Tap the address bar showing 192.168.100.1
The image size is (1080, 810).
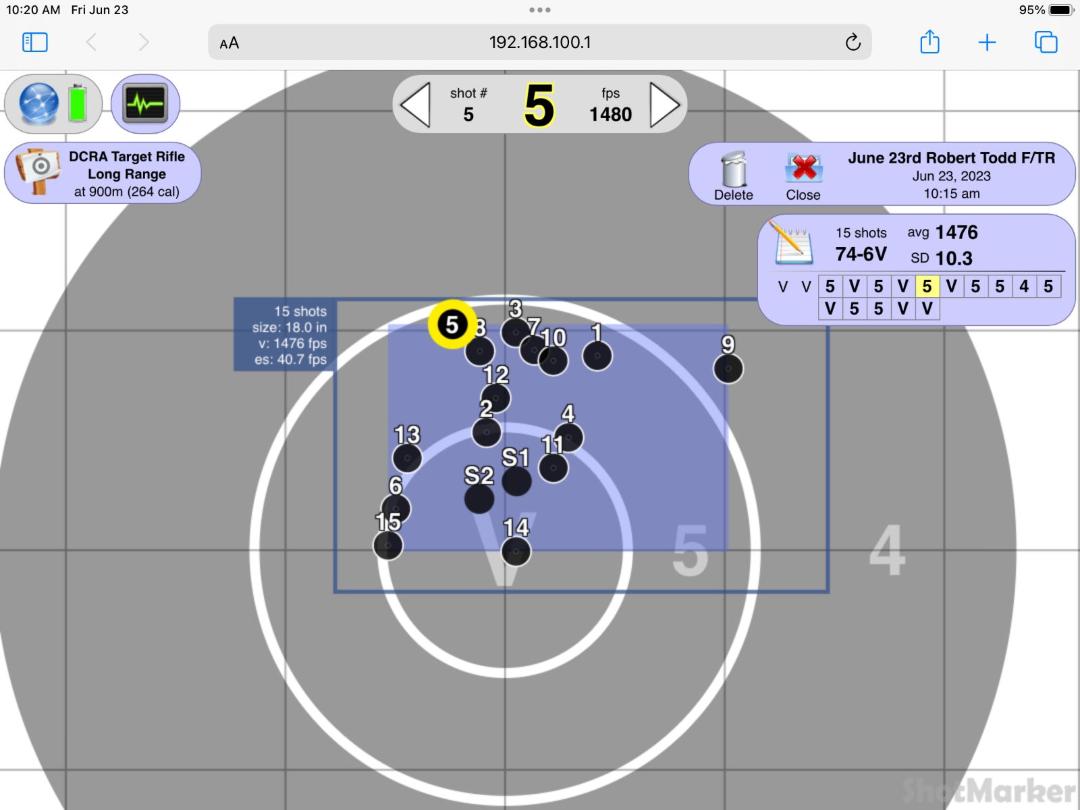pyautogui.click(x=539, y=42)
